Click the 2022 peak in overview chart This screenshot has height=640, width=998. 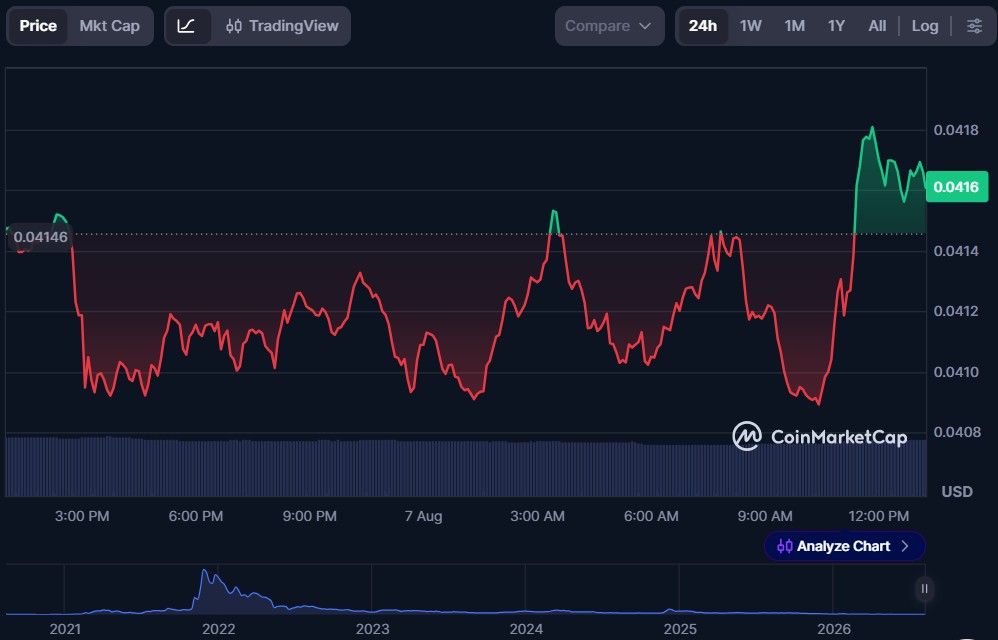pos(205,572)
